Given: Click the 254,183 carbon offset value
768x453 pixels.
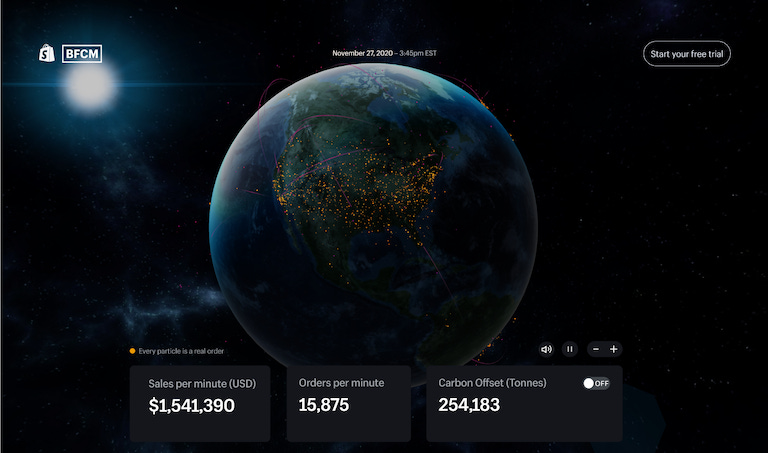Looking at the screenshot, I should pos(469,405).
